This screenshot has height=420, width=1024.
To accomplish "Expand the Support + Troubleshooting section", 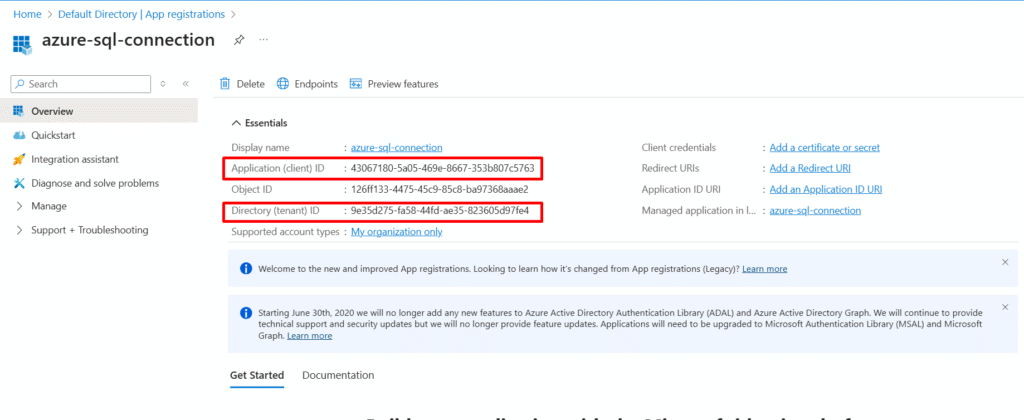I will [x=18, y=230].
